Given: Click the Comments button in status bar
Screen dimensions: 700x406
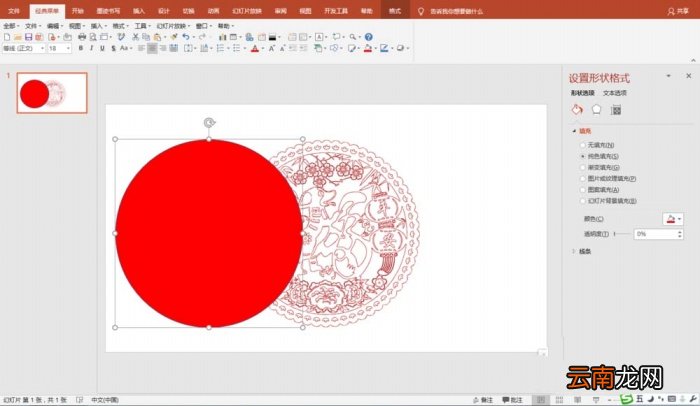Looking at the screenshot, I should click(512, 400).
